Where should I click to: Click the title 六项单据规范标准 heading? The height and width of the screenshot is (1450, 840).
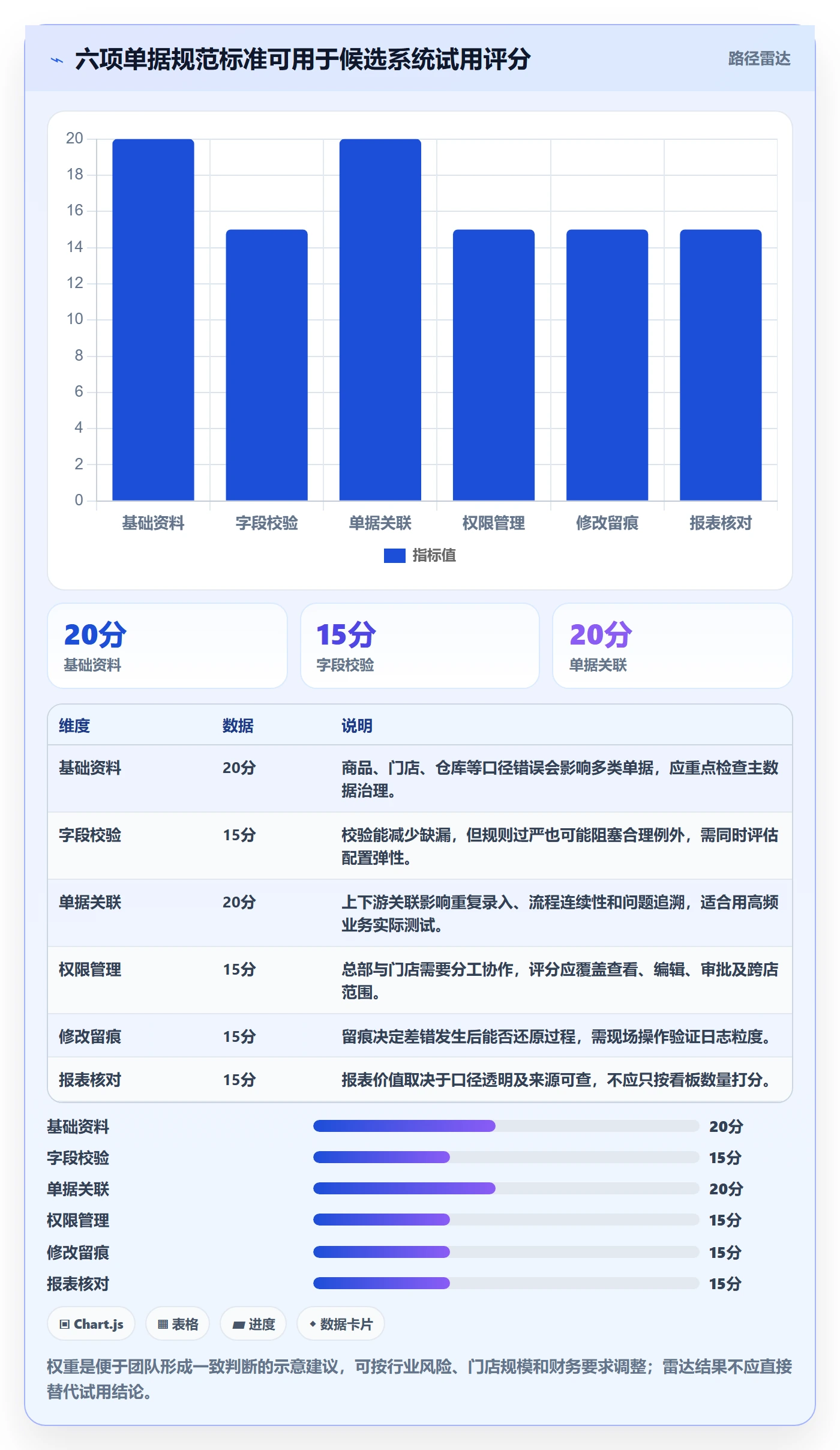[302, 59]
